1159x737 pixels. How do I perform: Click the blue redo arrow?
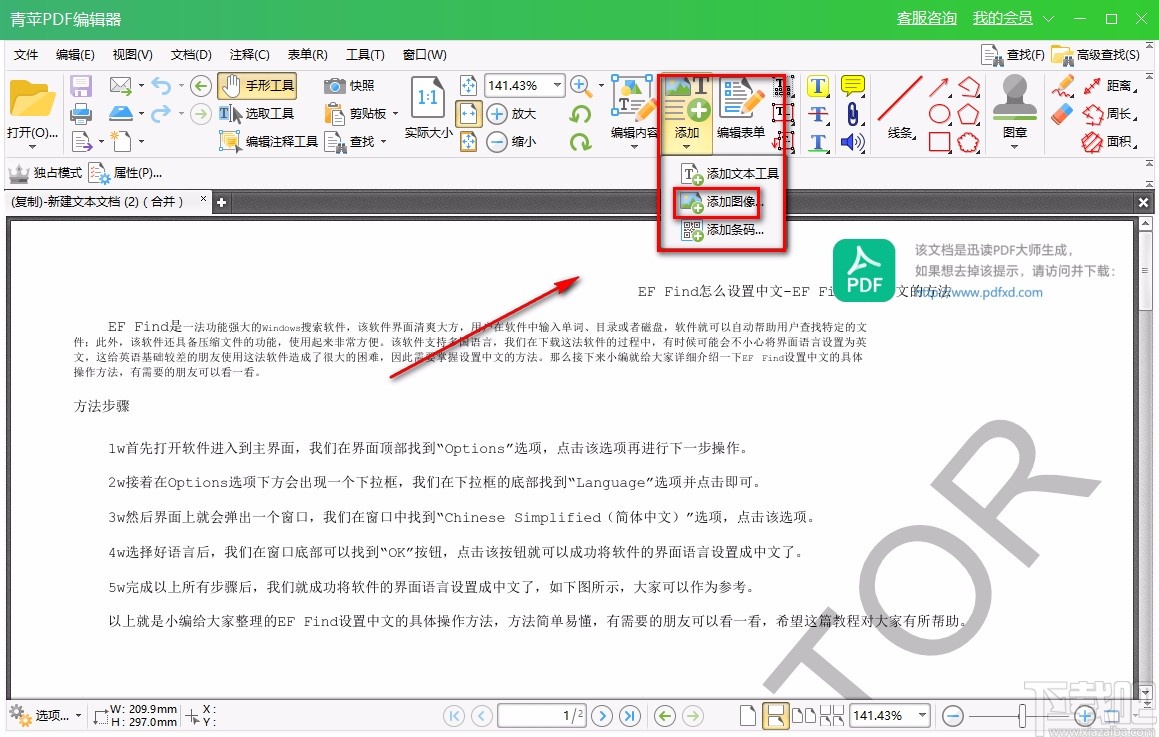161,114
